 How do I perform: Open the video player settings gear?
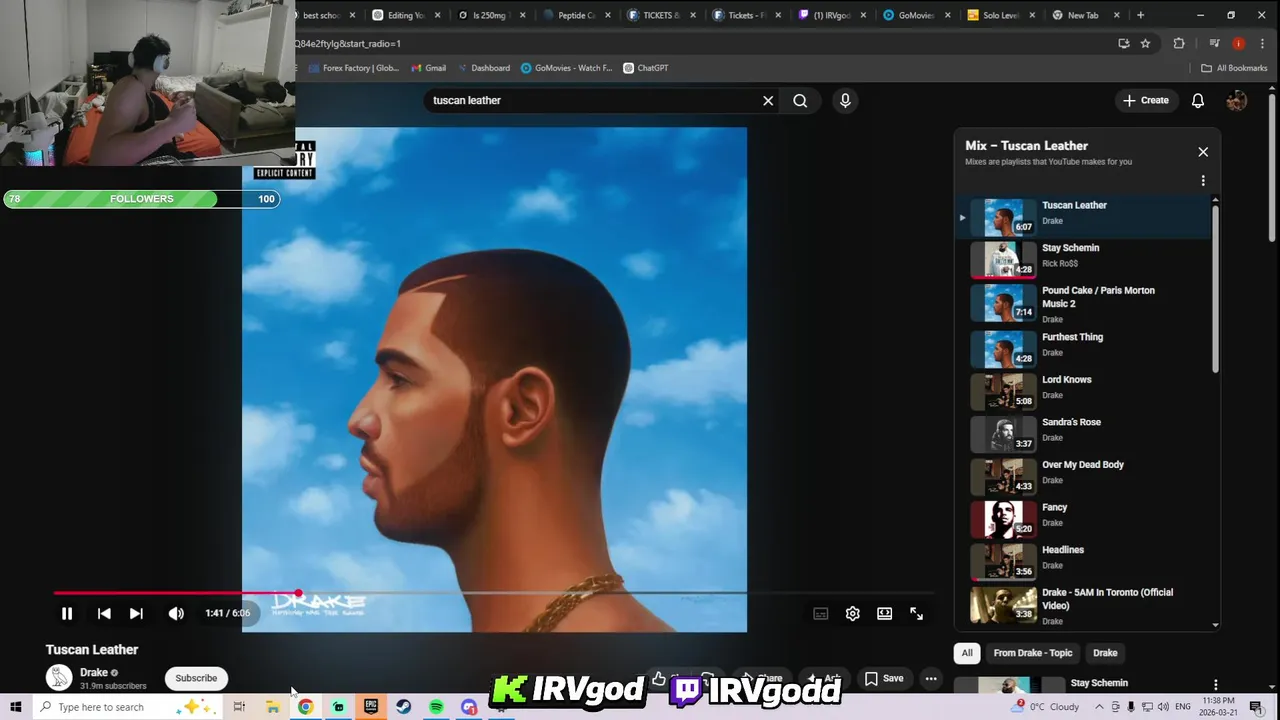point(852,614)
